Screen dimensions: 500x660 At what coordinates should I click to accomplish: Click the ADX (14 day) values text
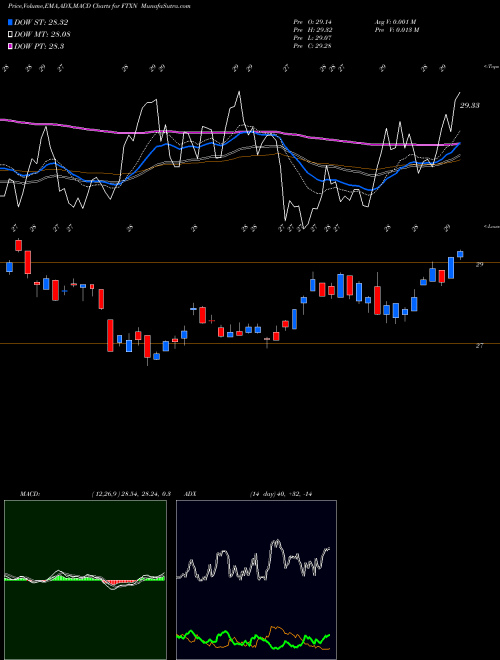283,494
